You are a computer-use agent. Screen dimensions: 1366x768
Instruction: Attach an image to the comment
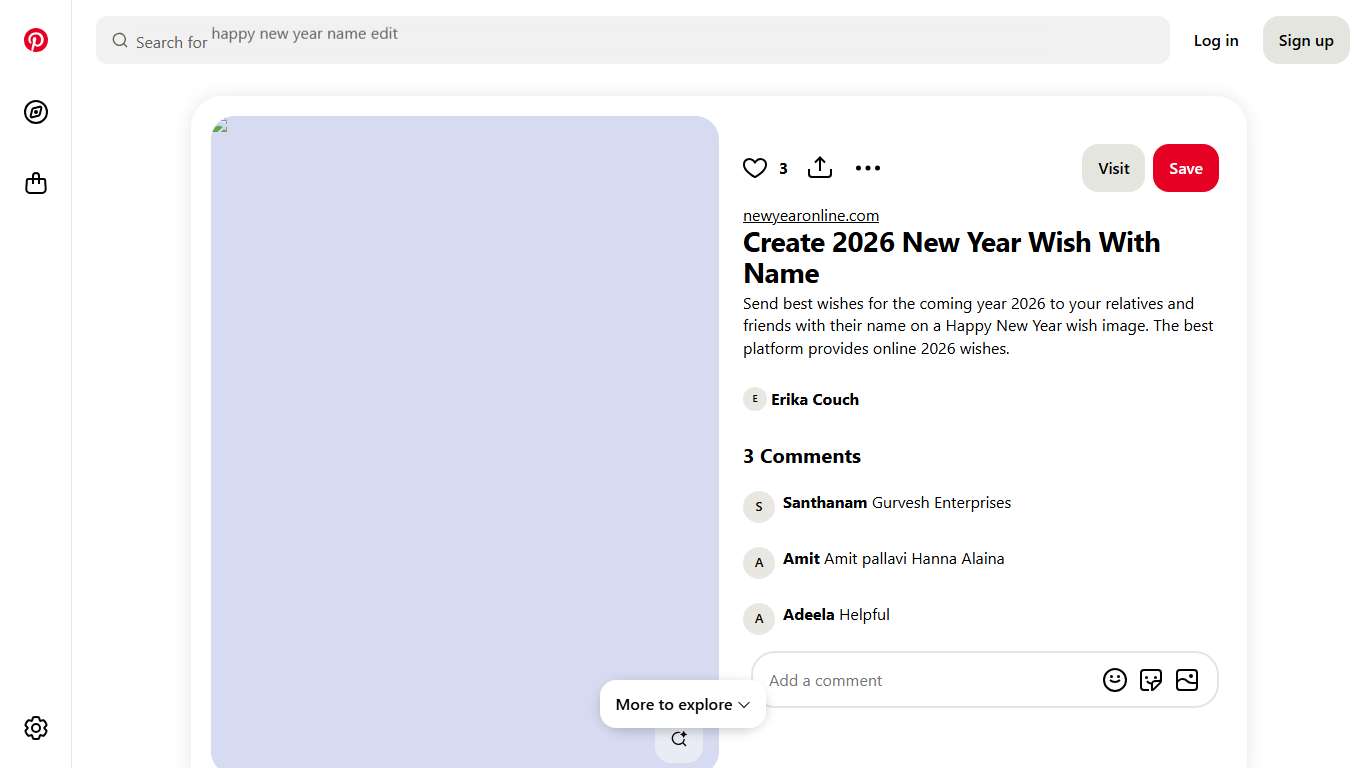(x=1187, y=679)
